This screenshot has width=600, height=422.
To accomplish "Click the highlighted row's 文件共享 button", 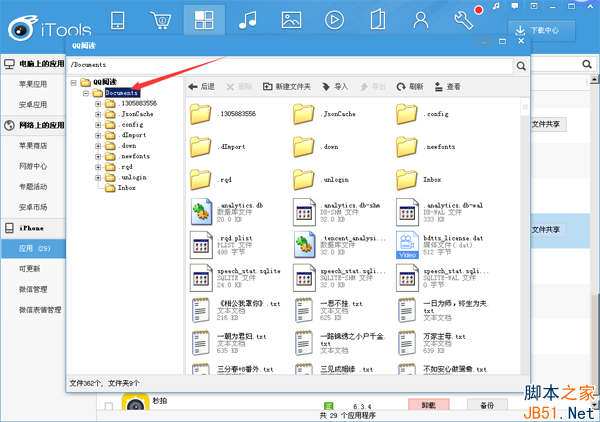I will 546,230.
